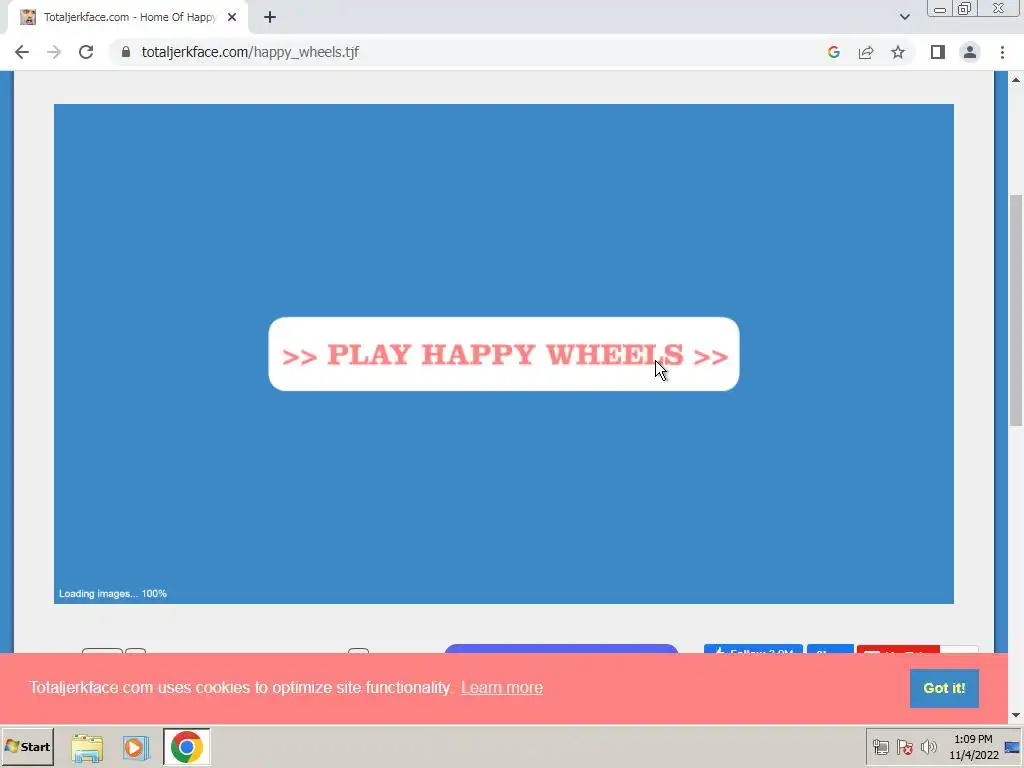
Task: Open the volume speaker tray icon
Action: click(928, 747)
